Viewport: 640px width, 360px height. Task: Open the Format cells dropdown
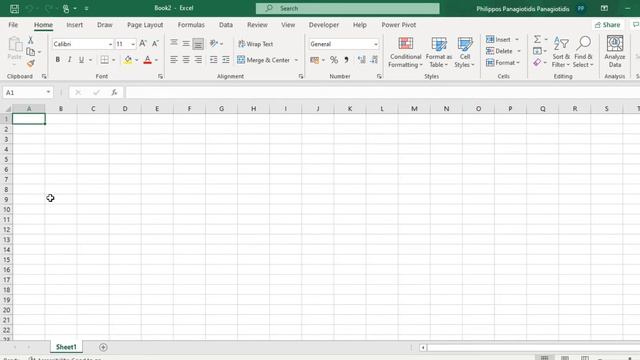503,63
